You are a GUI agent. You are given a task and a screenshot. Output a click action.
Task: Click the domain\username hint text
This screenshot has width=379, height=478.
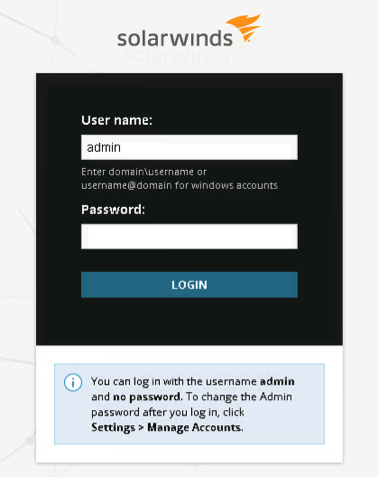[x=144, y=172]
